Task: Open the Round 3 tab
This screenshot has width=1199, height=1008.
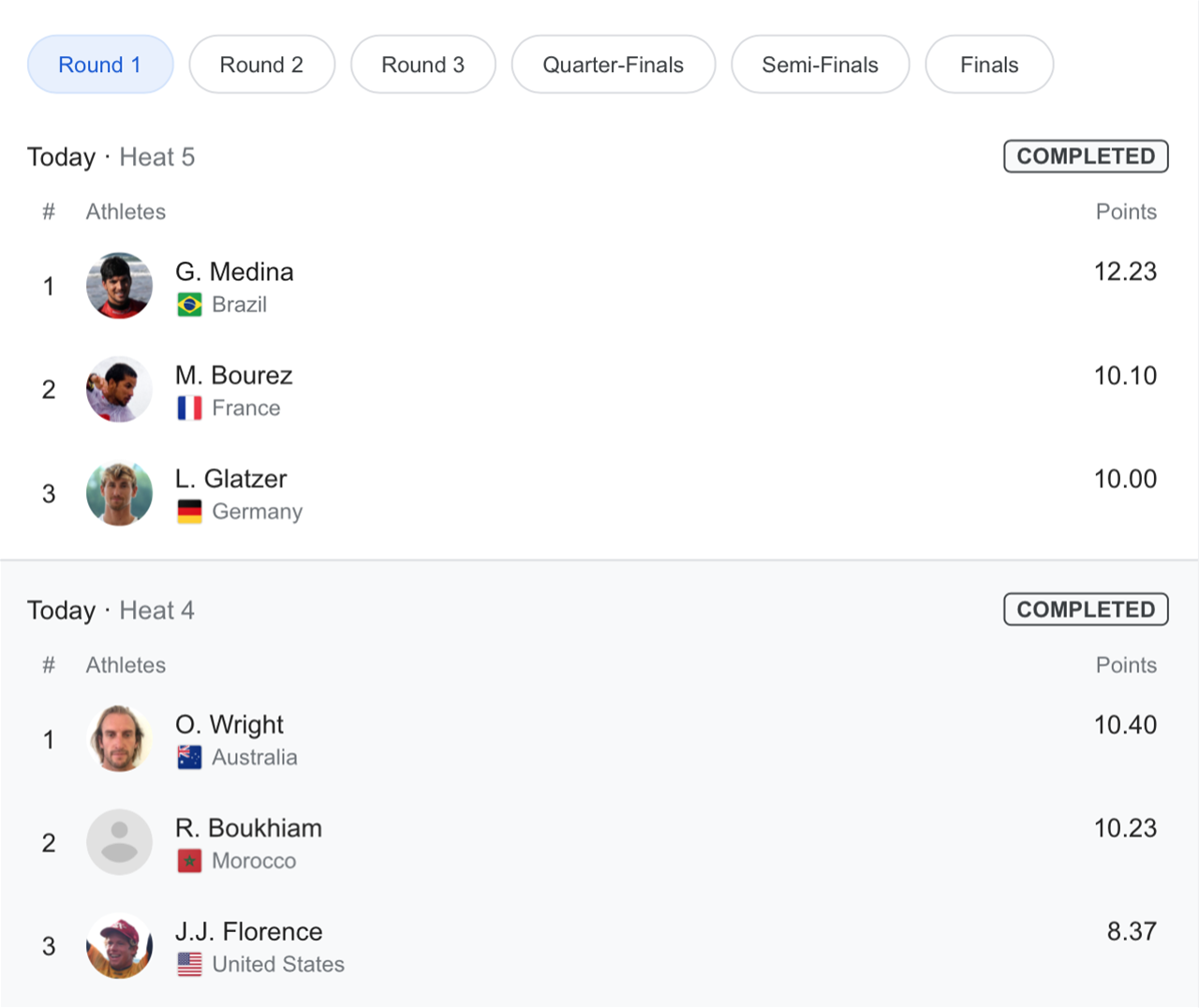Action: point(422,65)
